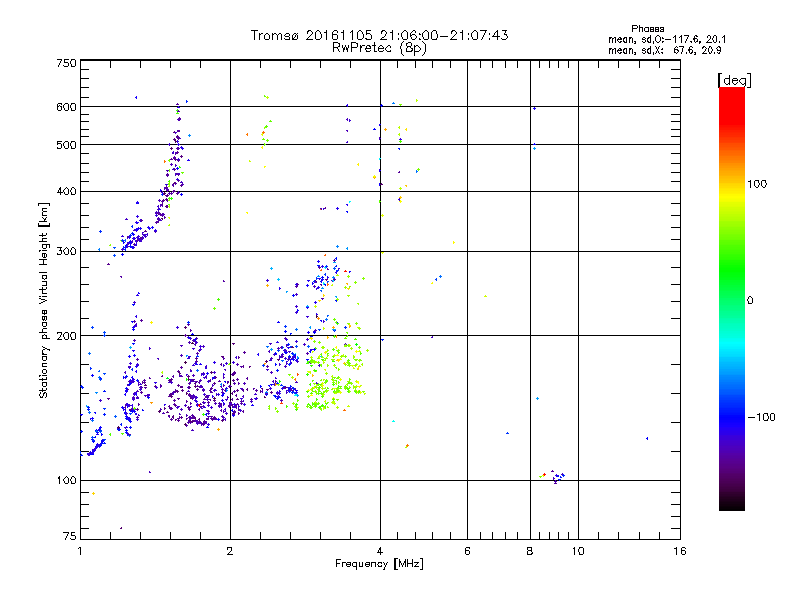Viewport: 800px width, 600px height.
Task: Click the x-axis tick label '2'
Action: point(230,551)
